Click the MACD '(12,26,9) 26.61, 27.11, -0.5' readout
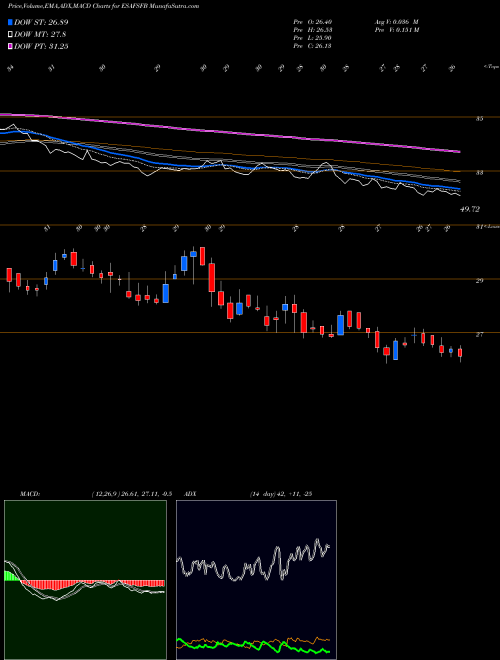 132,494
